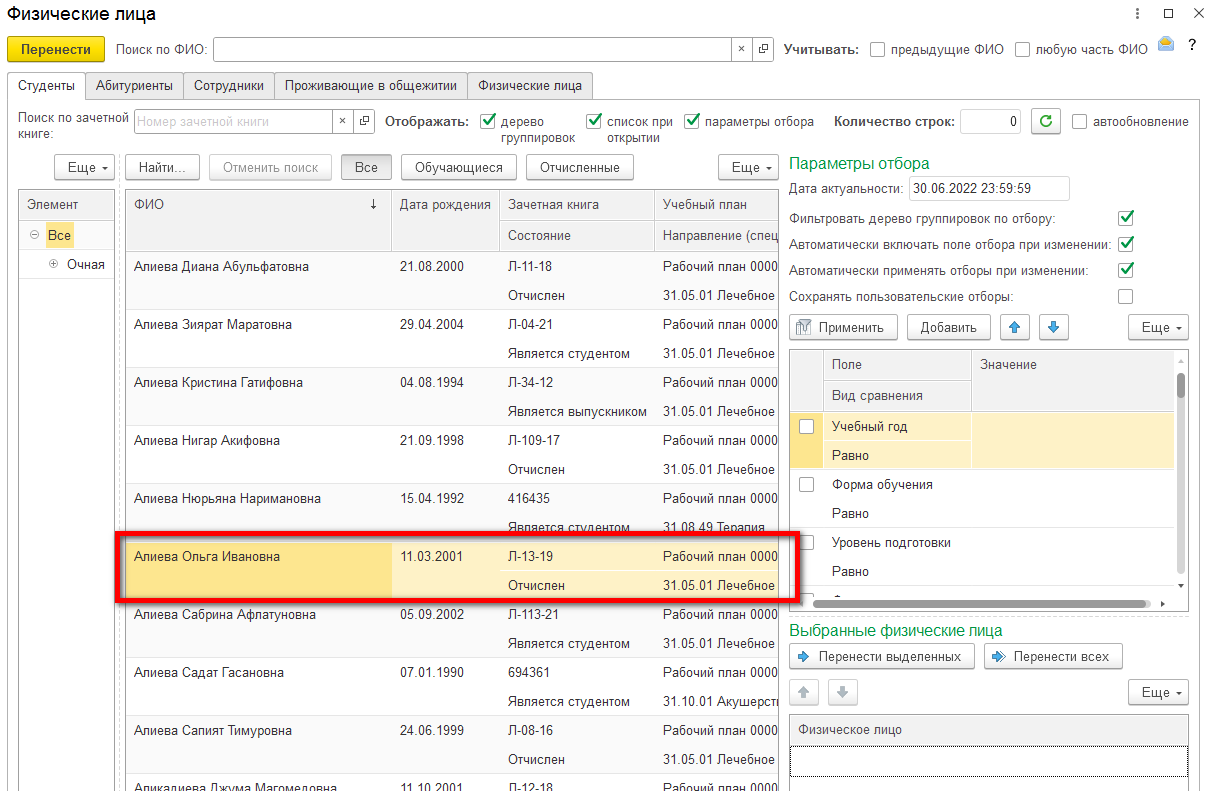Enable предыдущие ФИО option
1207x791 pixels.
[877, 49]
